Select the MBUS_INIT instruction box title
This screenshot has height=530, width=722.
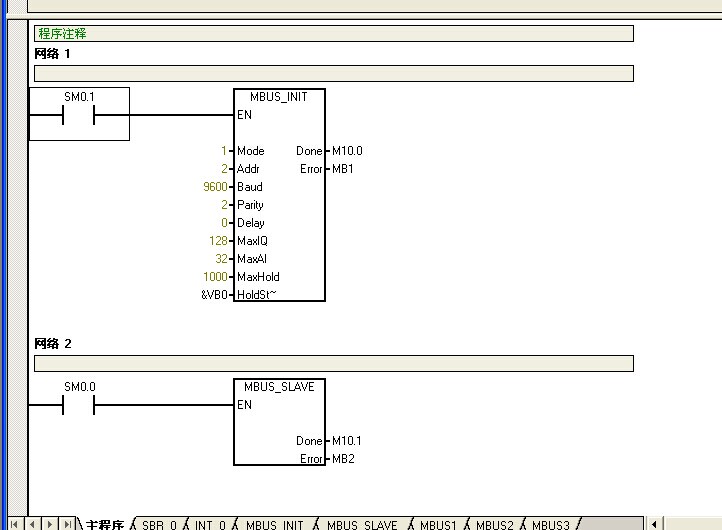coord(279,97)
